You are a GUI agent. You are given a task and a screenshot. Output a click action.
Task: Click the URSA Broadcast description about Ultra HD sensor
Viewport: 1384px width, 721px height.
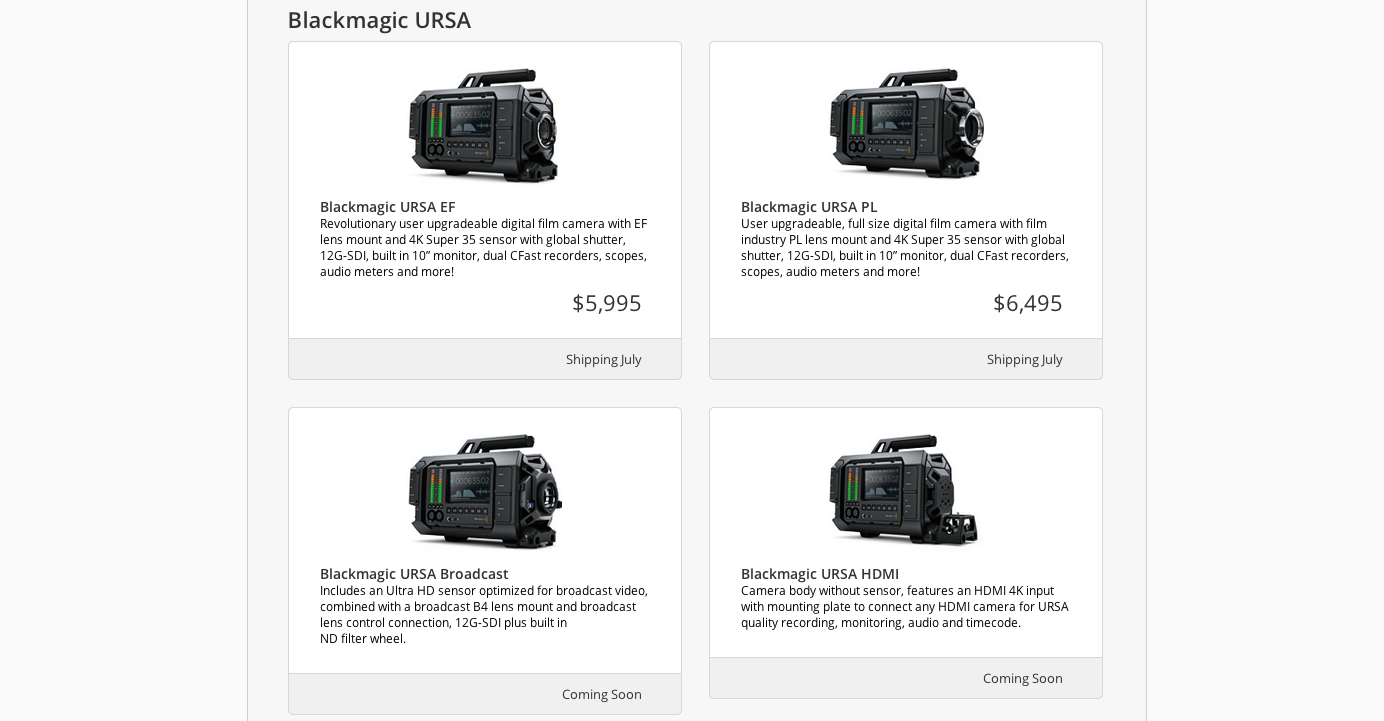click(484, 614)
